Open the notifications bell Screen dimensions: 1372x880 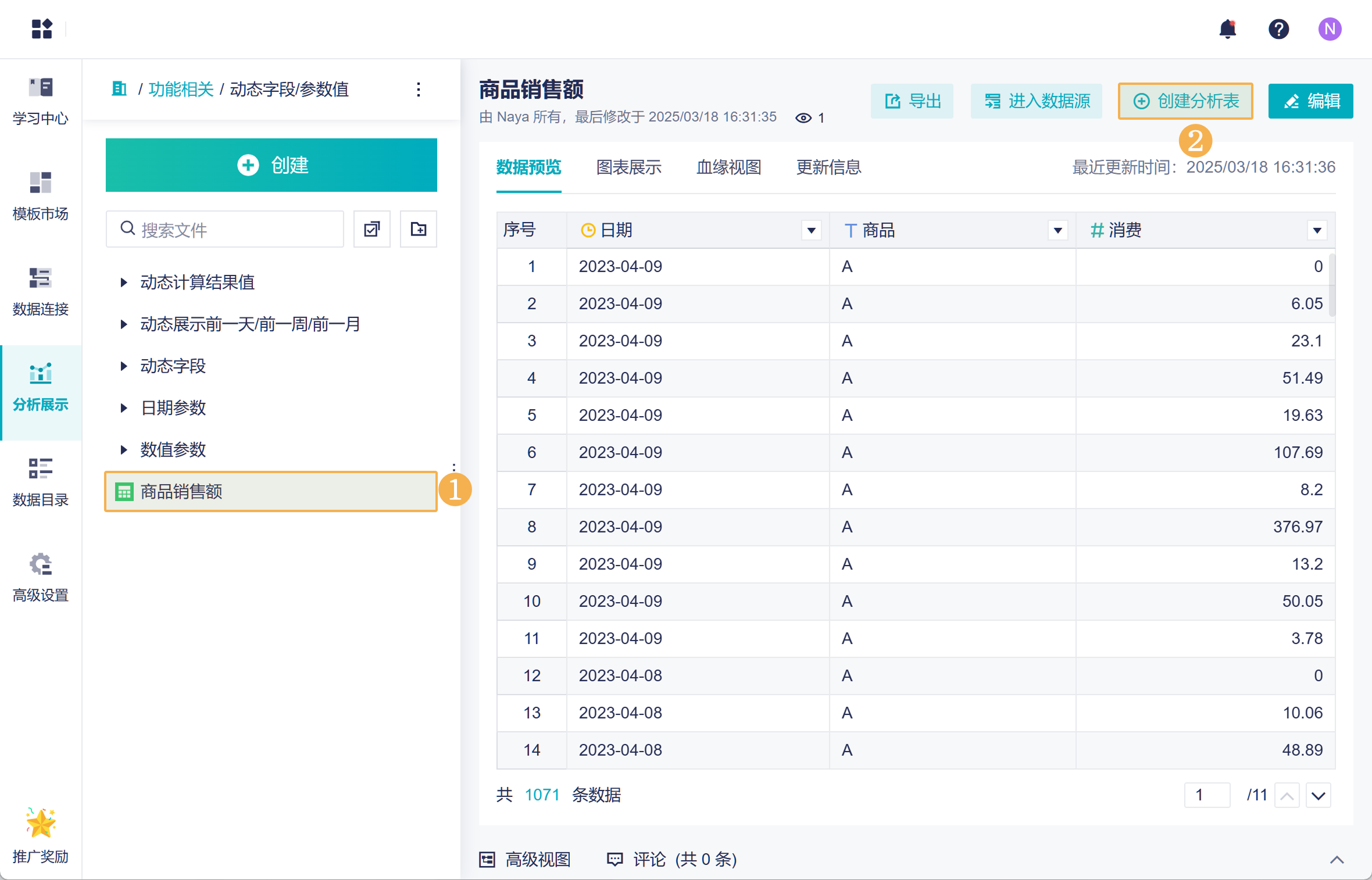[1227, 29]
